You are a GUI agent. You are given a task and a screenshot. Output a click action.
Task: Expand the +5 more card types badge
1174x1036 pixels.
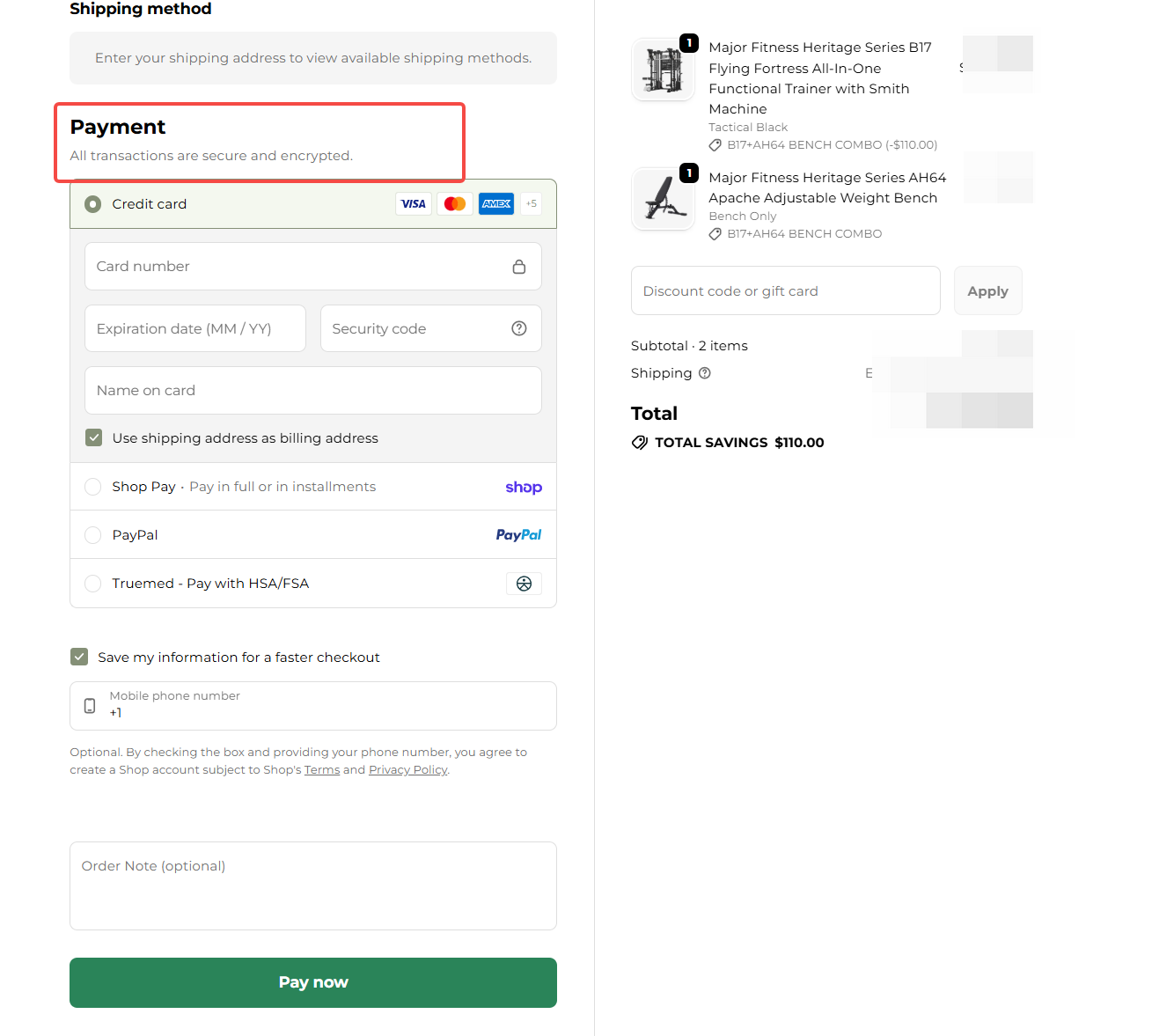(532, 204)
